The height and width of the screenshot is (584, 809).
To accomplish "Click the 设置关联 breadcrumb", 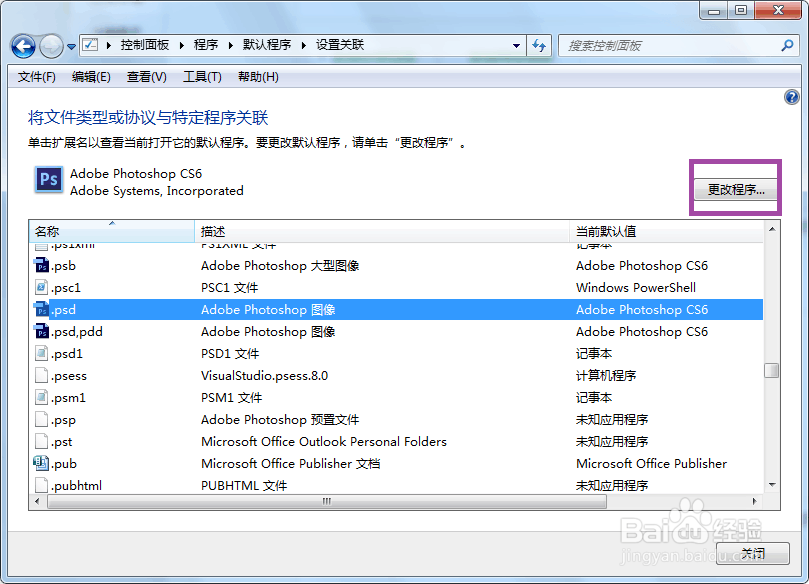I will 340,45.
